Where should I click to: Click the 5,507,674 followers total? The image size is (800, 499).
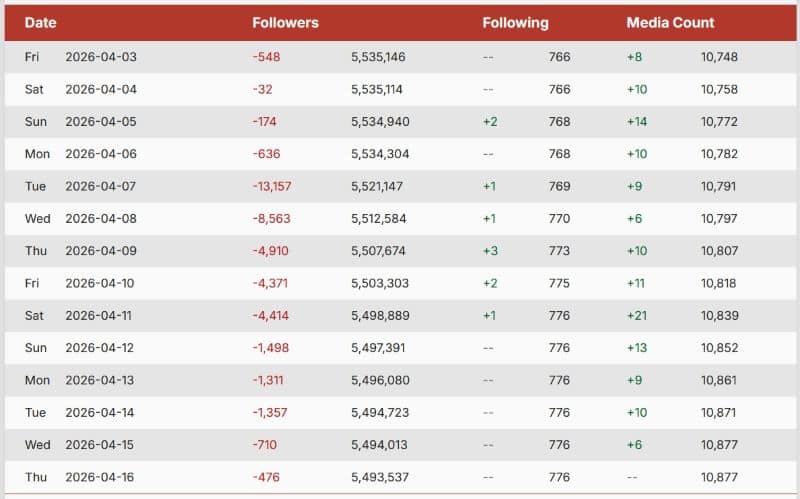(x=380, y=251)
